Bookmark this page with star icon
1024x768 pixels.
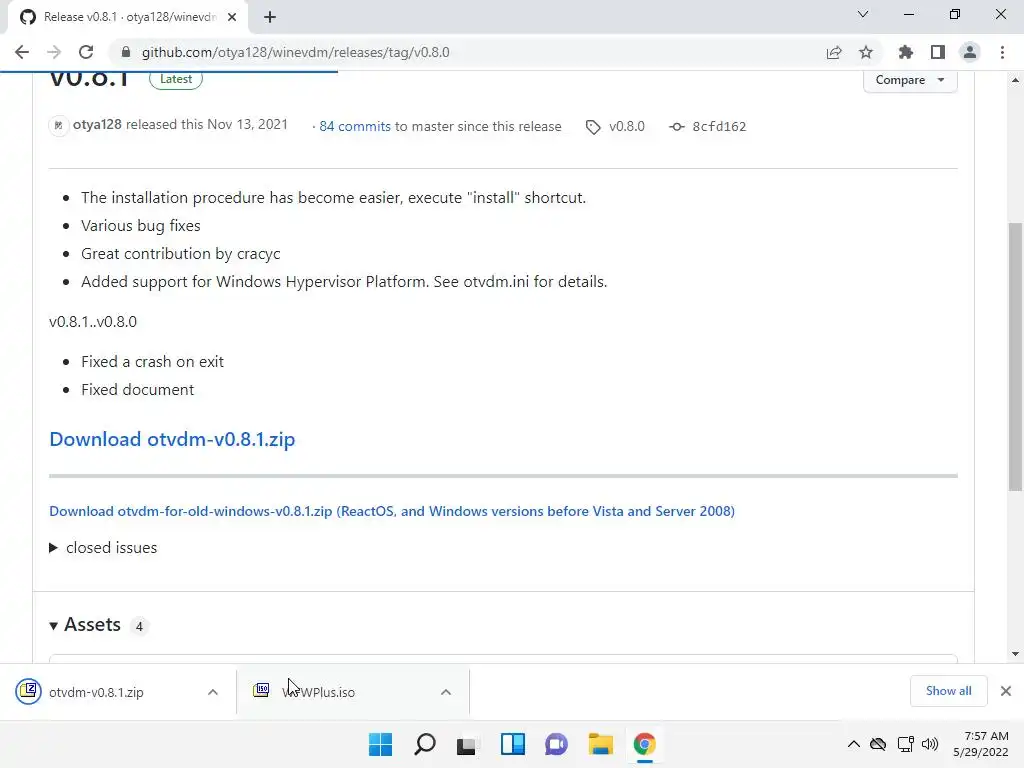tap(866, 52)
